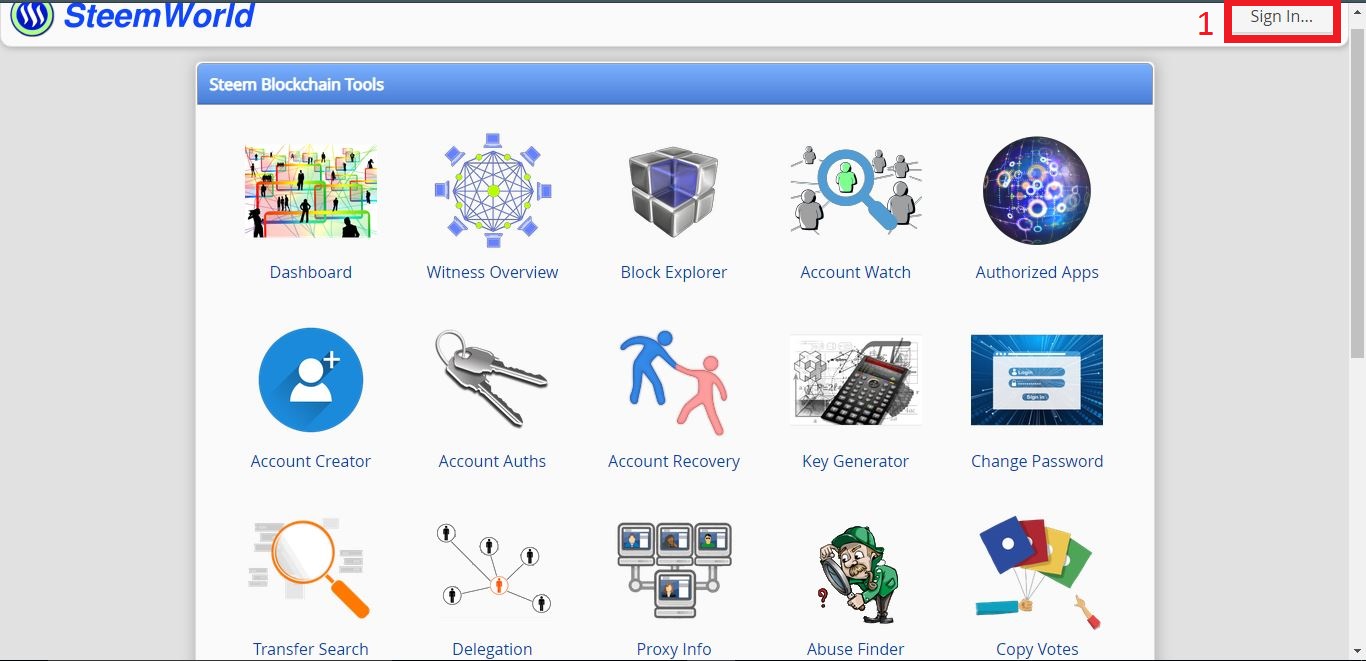Open the Delegation people-network icon
This screenshot has height=661, width=1366.
[492, 568]
